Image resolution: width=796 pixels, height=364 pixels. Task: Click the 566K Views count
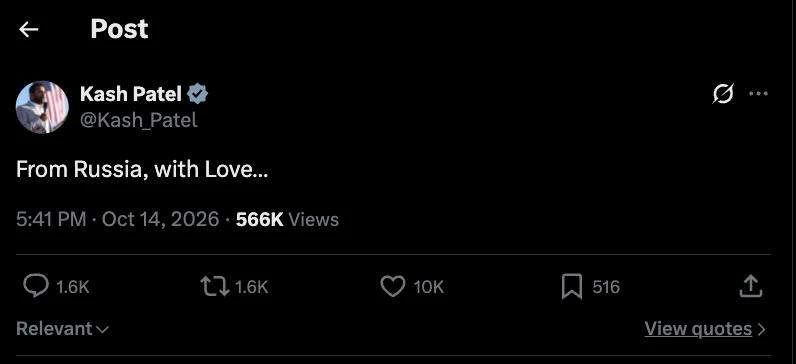tap(287, 219)
